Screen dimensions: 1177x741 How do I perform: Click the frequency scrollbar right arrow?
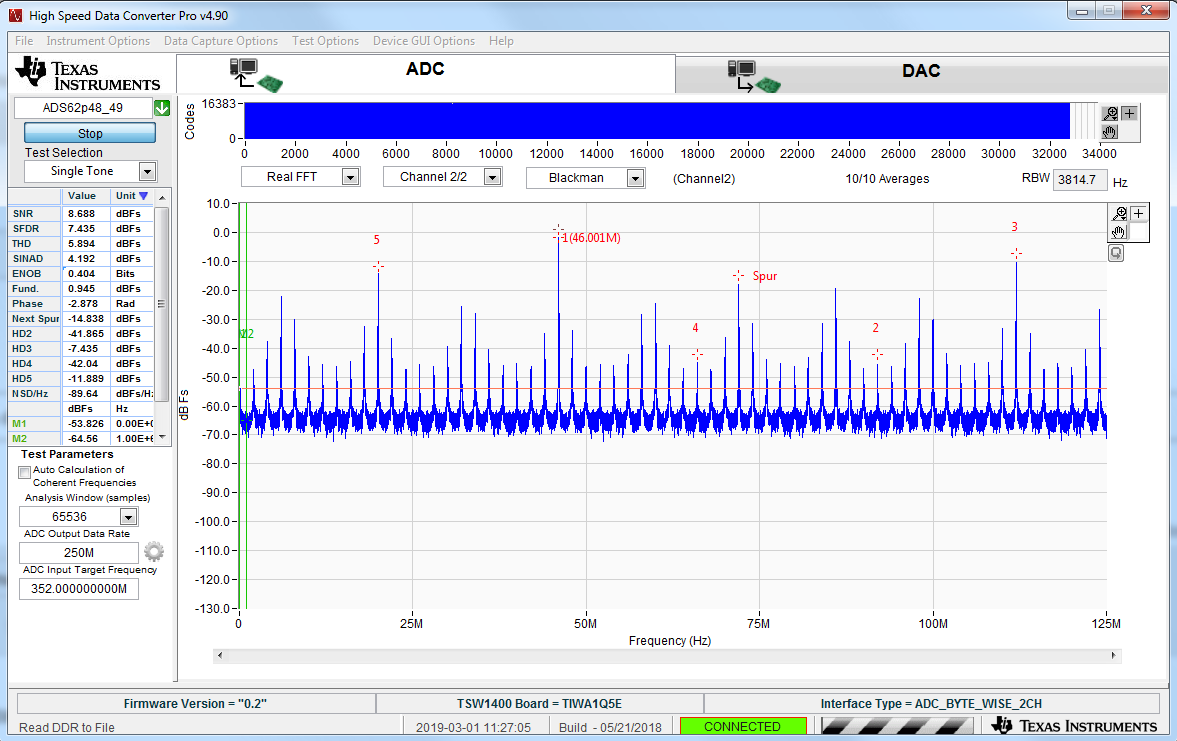point(1114,655)
